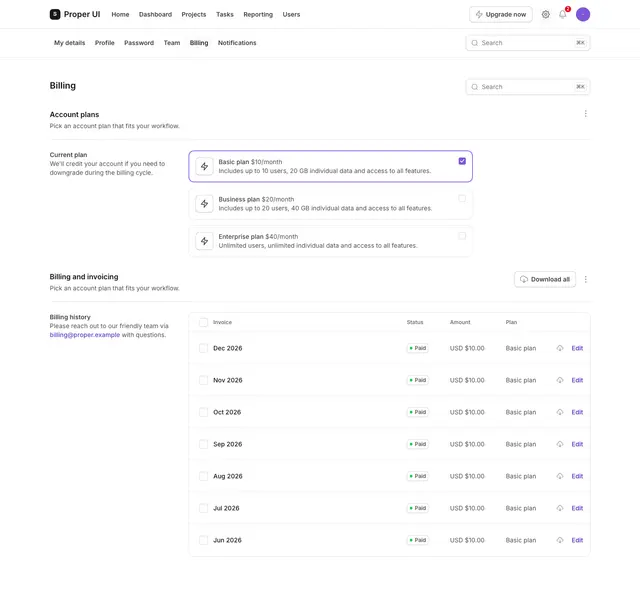Image resolution: width=640 pixels, height=599 pixels.
Task: Select the Billing tab
Action: [x=199, y=43]
